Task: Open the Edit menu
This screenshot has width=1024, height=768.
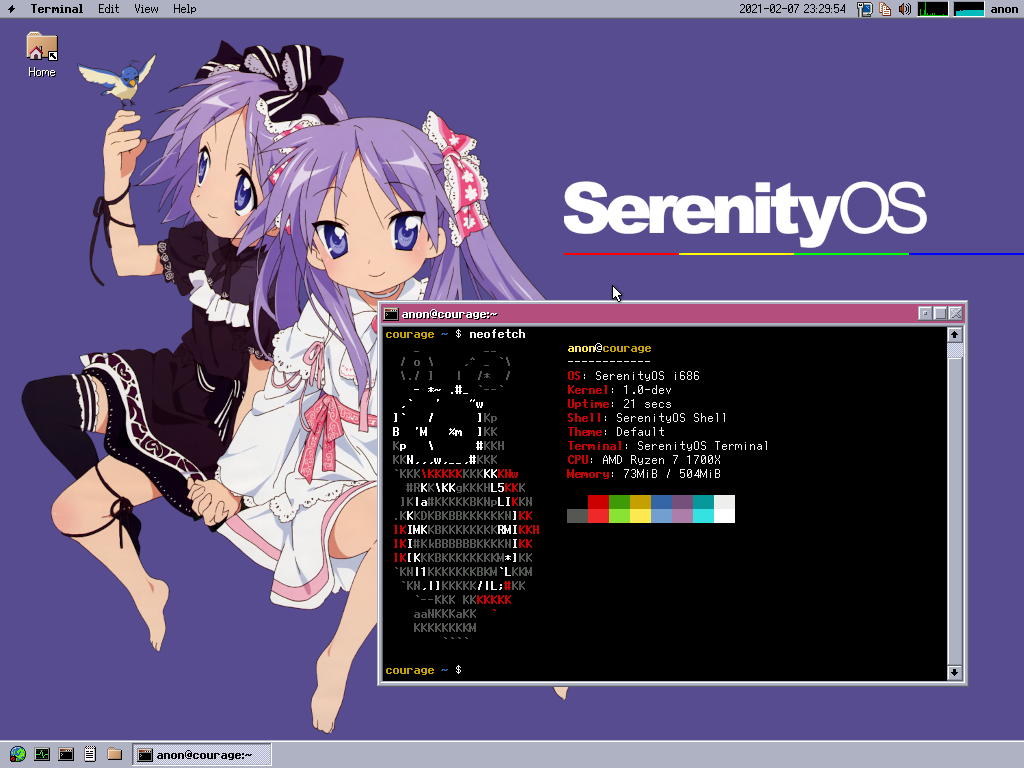Action: (x=108, y=8)
